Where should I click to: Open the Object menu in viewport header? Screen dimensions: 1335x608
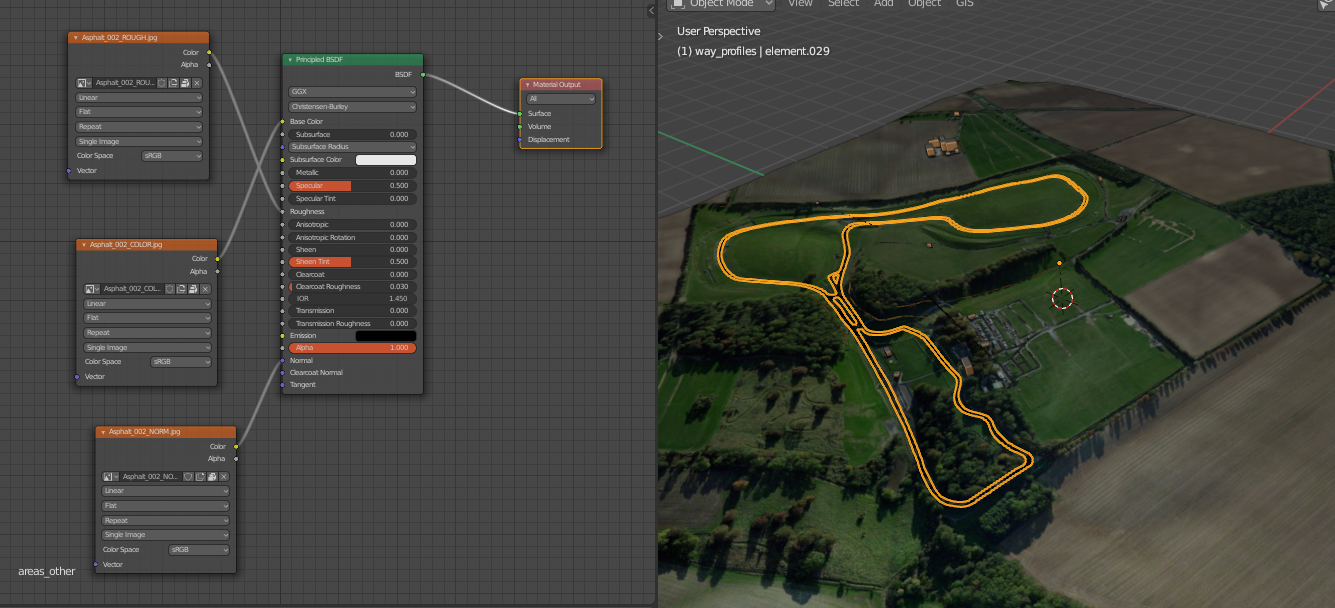point(924,4)
